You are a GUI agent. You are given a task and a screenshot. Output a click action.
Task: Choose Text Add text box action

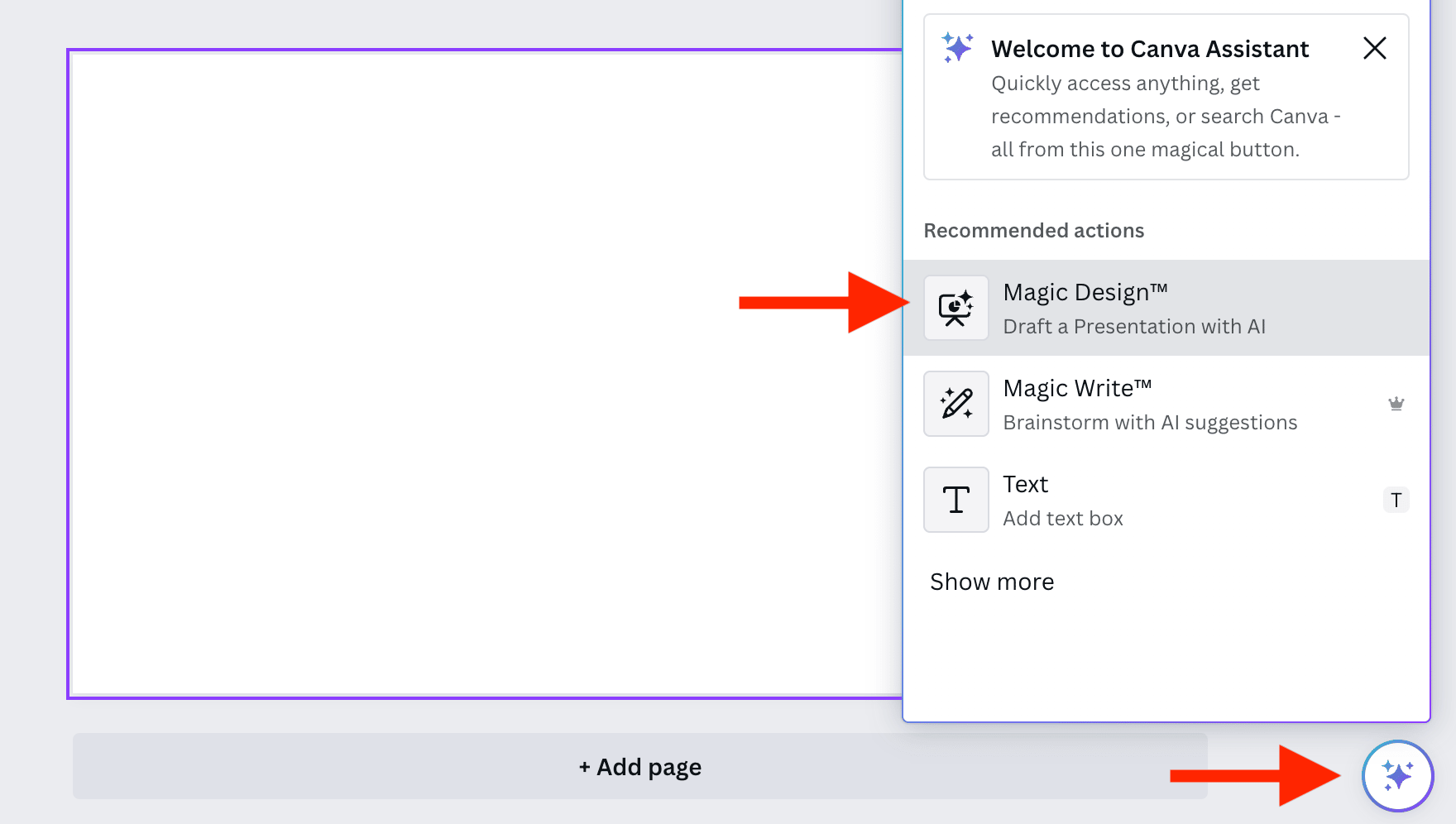pyautogui.click(x=1166, y=500)
